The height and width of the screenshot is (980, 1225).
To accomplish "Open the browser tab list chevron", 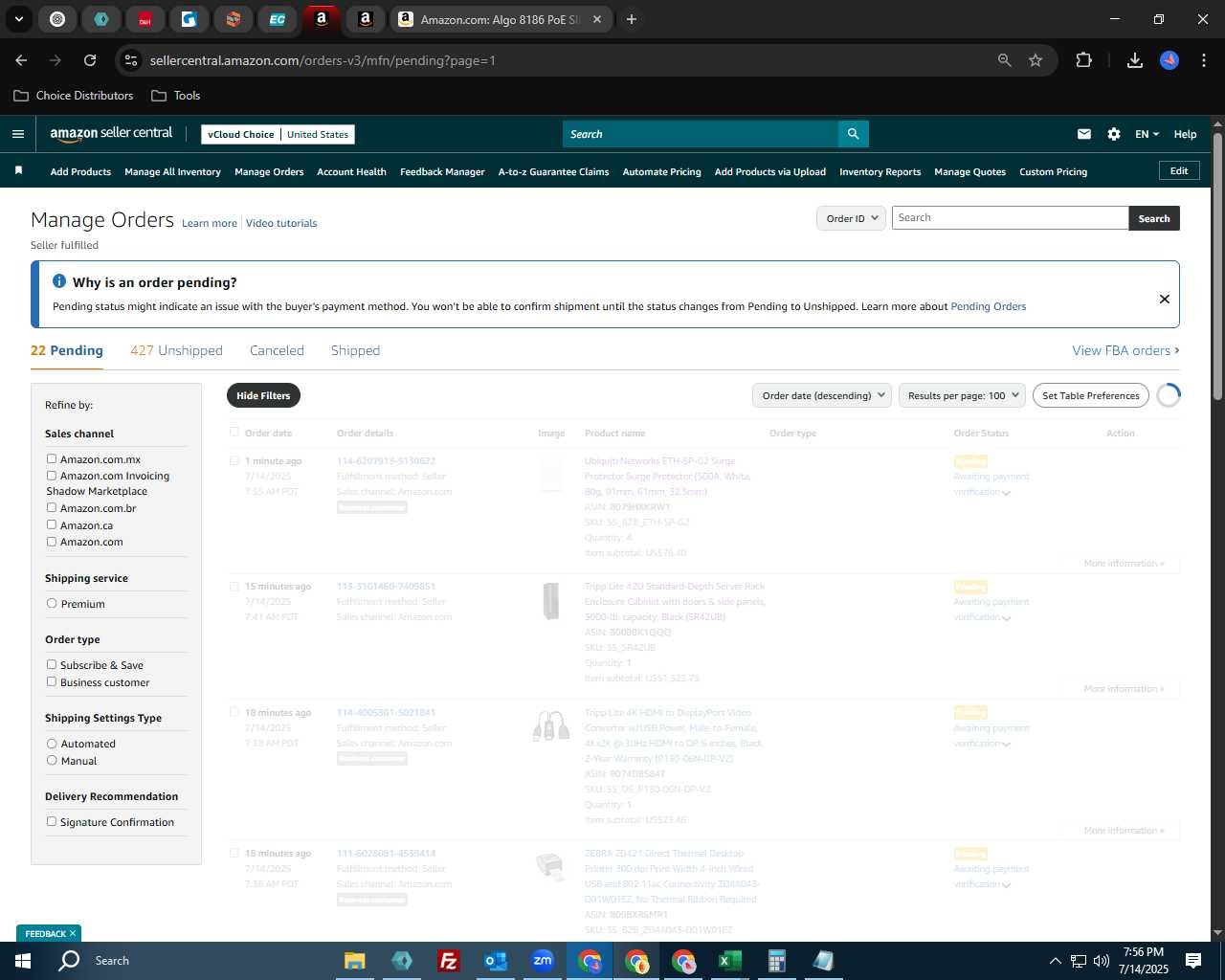I will [x=18, y=19].
